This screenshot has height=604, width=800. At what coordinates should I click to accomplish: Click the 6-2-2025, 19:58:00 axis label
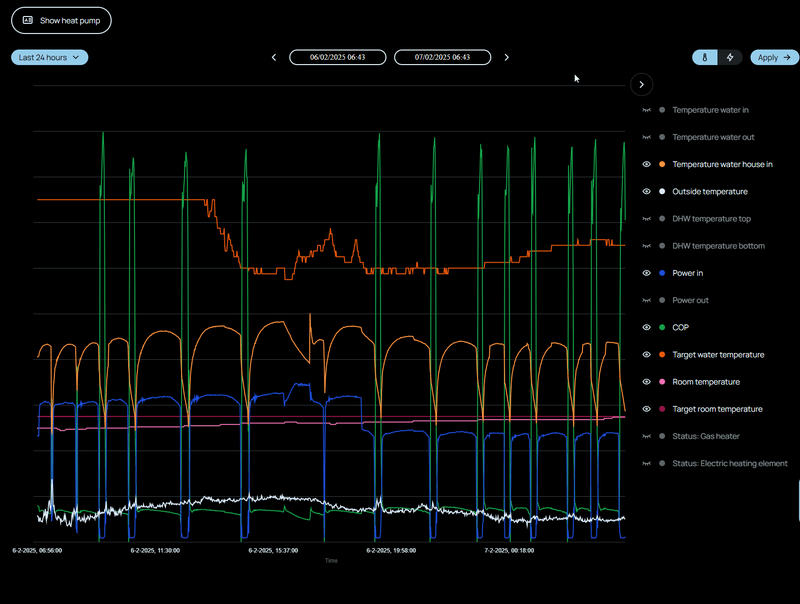click(391, 550)
